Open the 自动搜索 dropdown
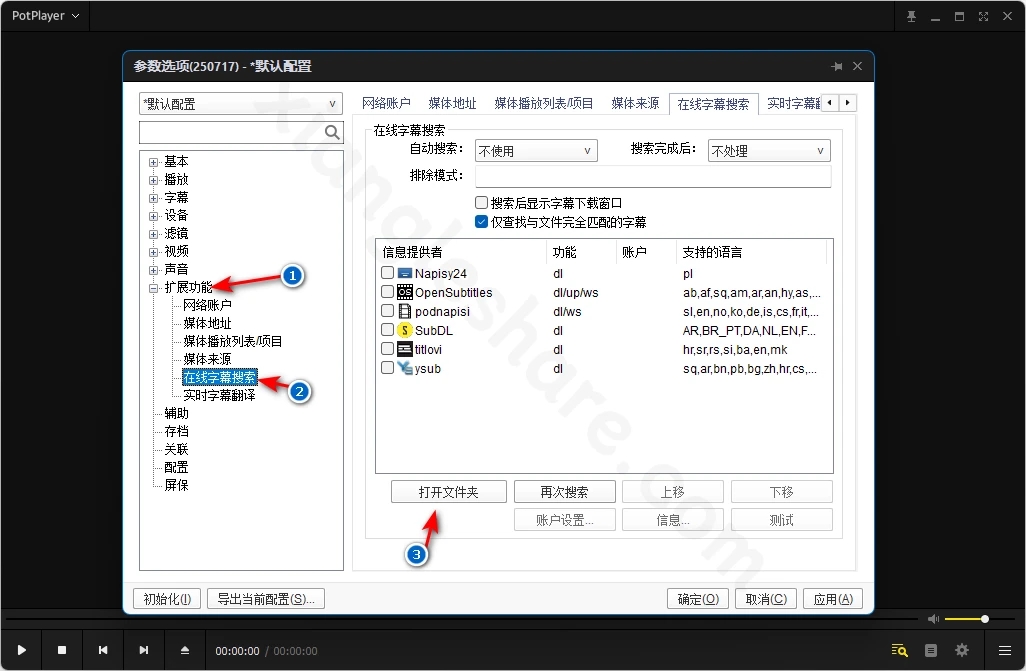 (536, 151)
